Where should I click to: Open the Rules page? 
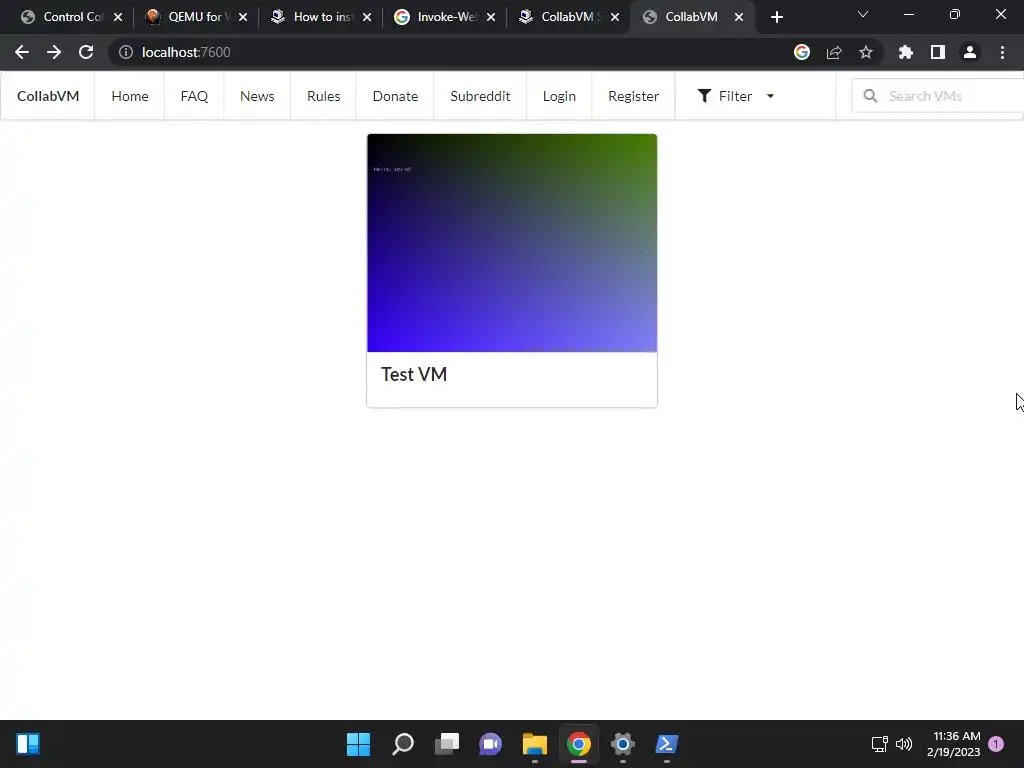pos(324,96)
